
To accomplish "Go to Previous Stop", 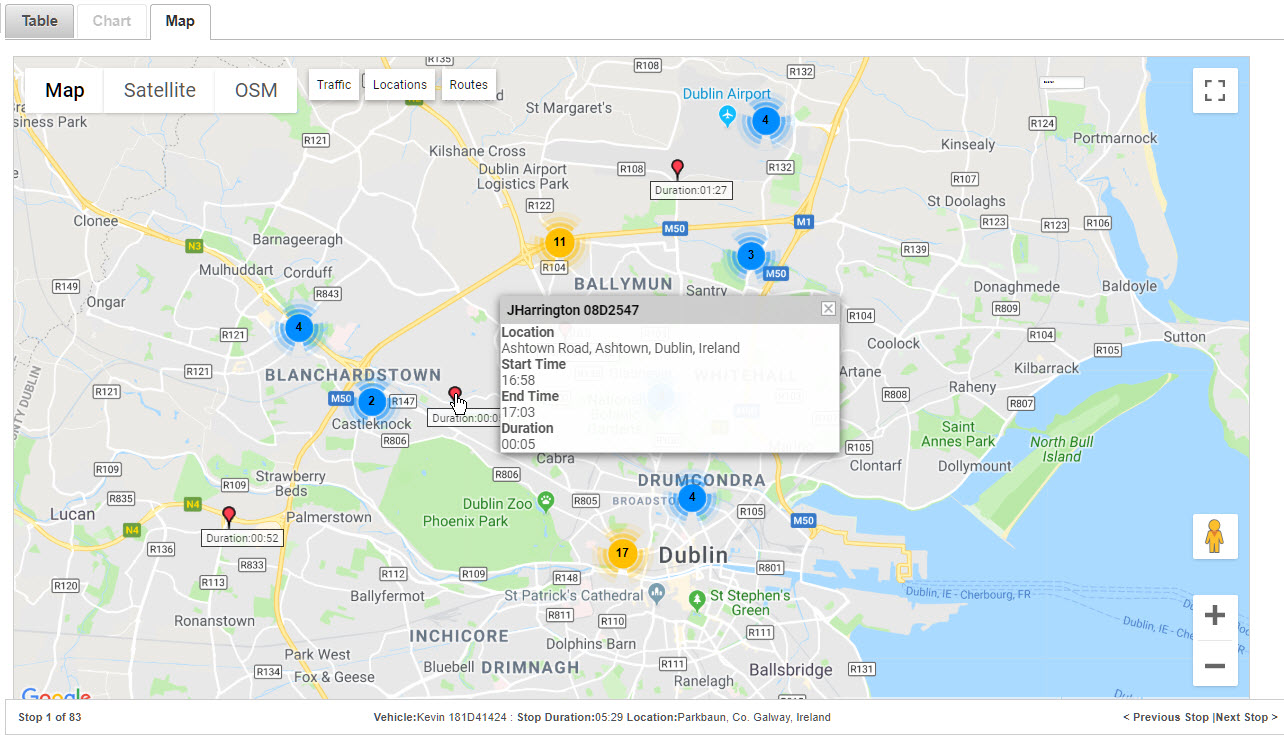I will click(x=1166, y=717).
